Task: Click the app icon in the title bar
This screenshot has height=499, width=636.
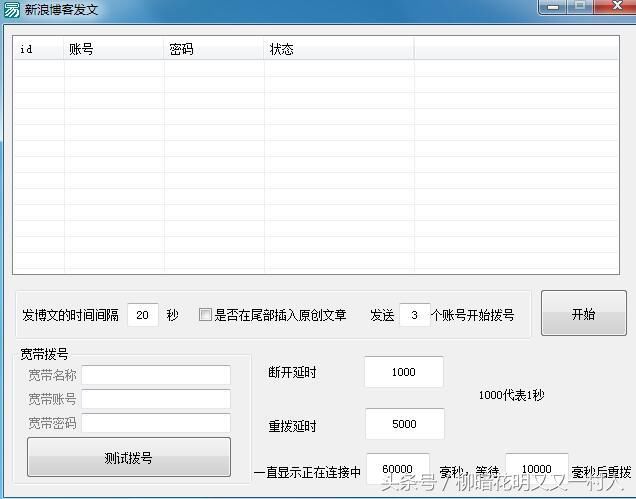Action: [x=11, y=9]
